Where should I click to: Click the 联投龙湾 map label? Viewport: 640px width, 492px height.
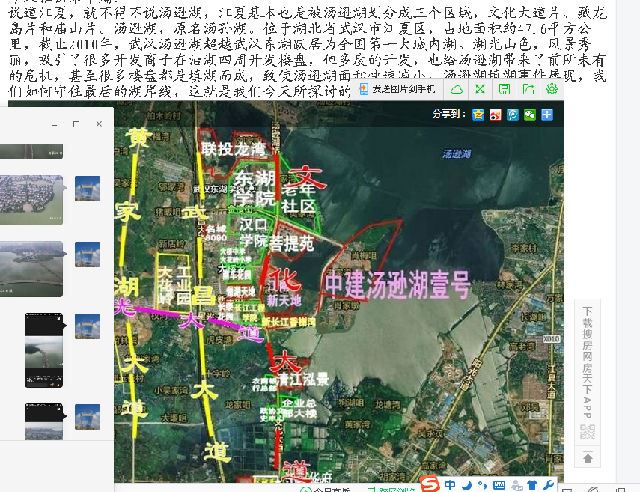(x=233, y=149)
